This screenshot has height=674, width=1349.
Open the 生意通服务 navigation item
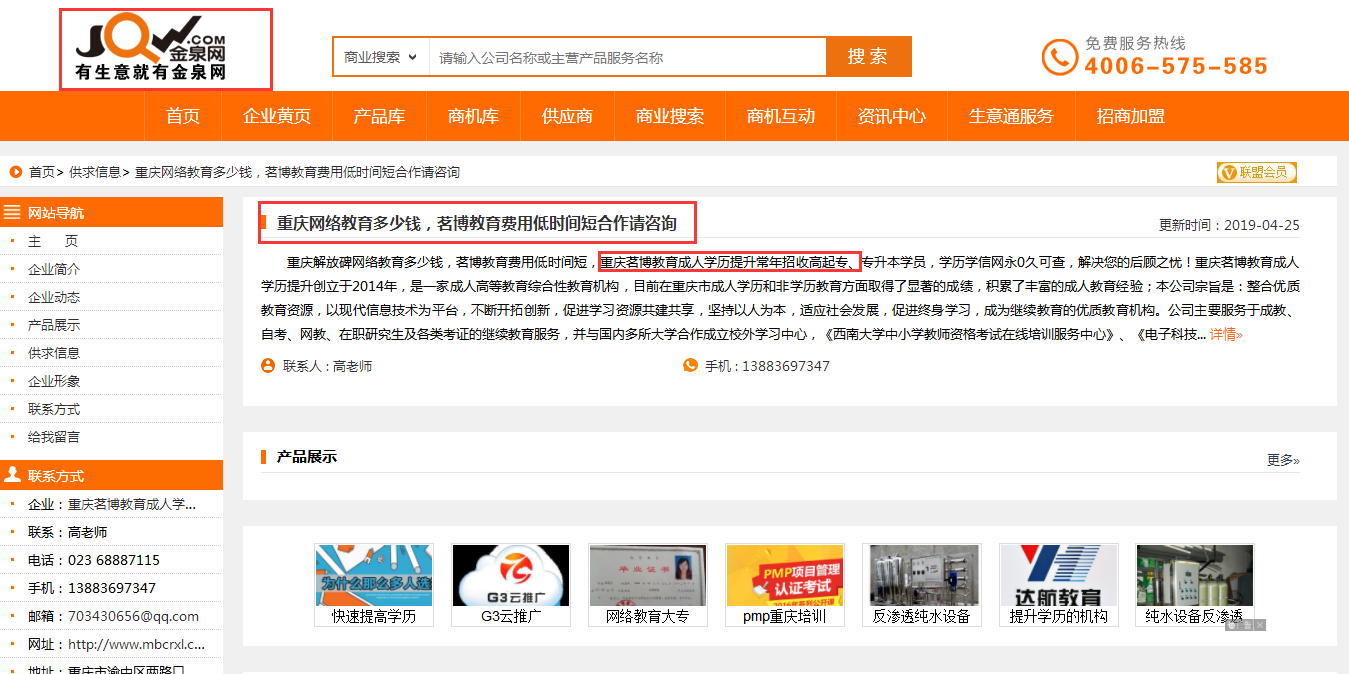click(x=1011, y=116)
